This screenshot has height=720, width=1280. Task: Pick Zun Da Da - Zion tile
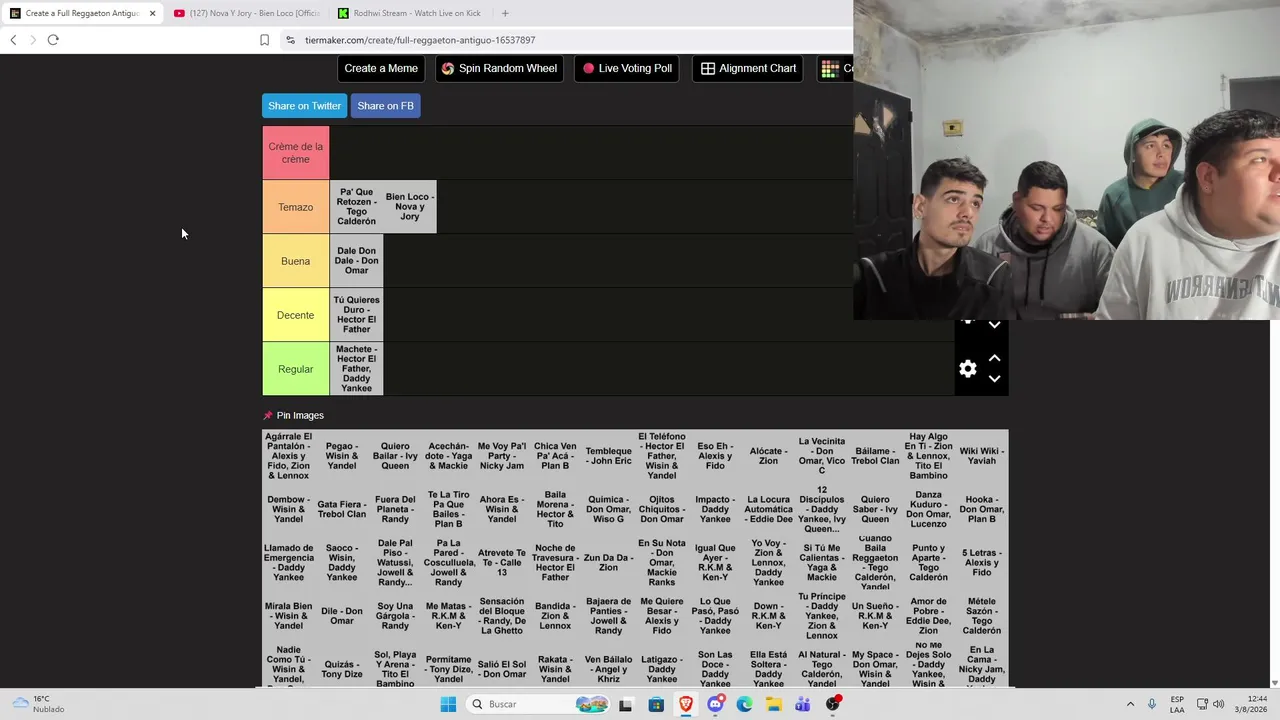(608, 563)
